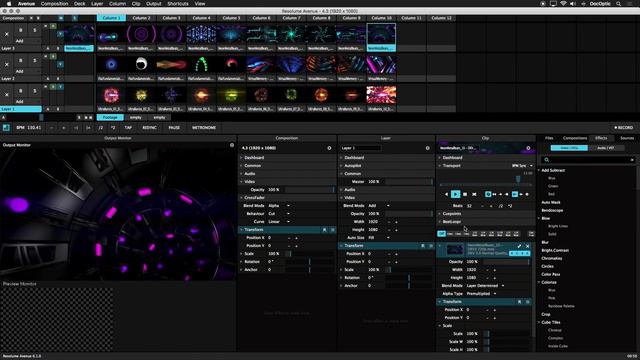Toggle Solo S on Layer 3

(x=35, y=30)
